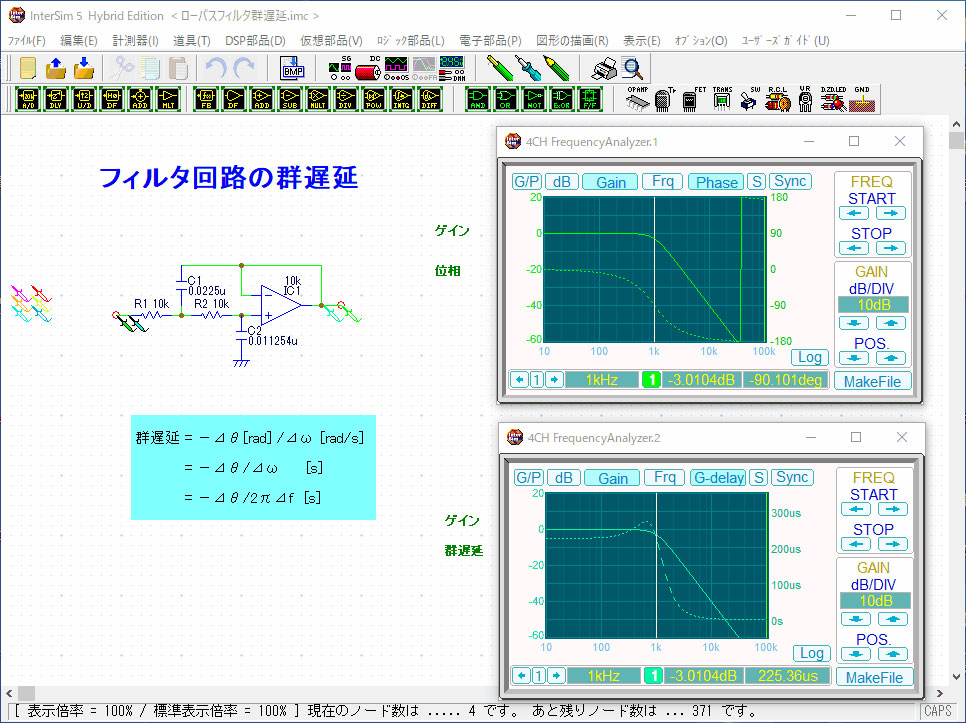Click the channel 1 indicator in FrequencyAnalyzer.2
Viewport: 966px width, 723px height.
(x=653, y=676)
